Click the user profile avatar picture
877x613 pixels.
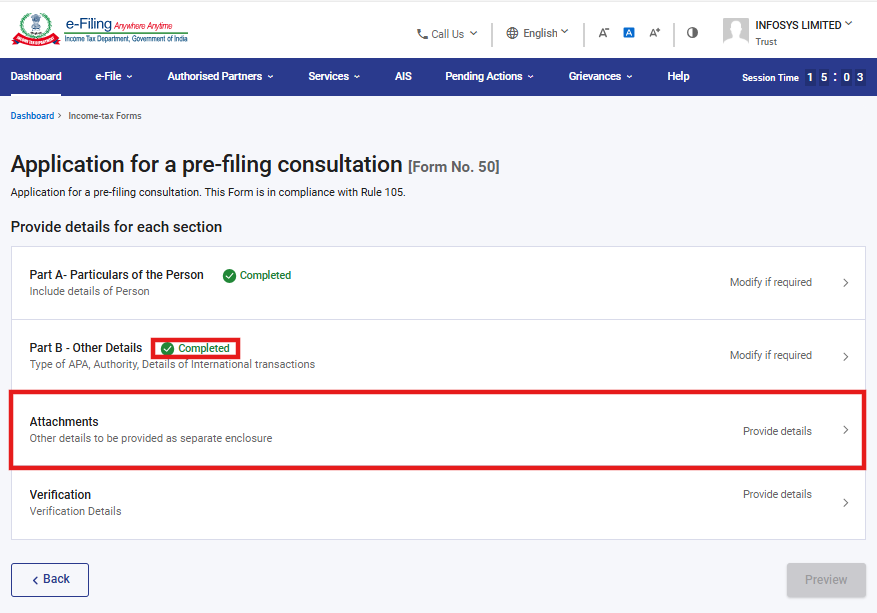(735, 31)
